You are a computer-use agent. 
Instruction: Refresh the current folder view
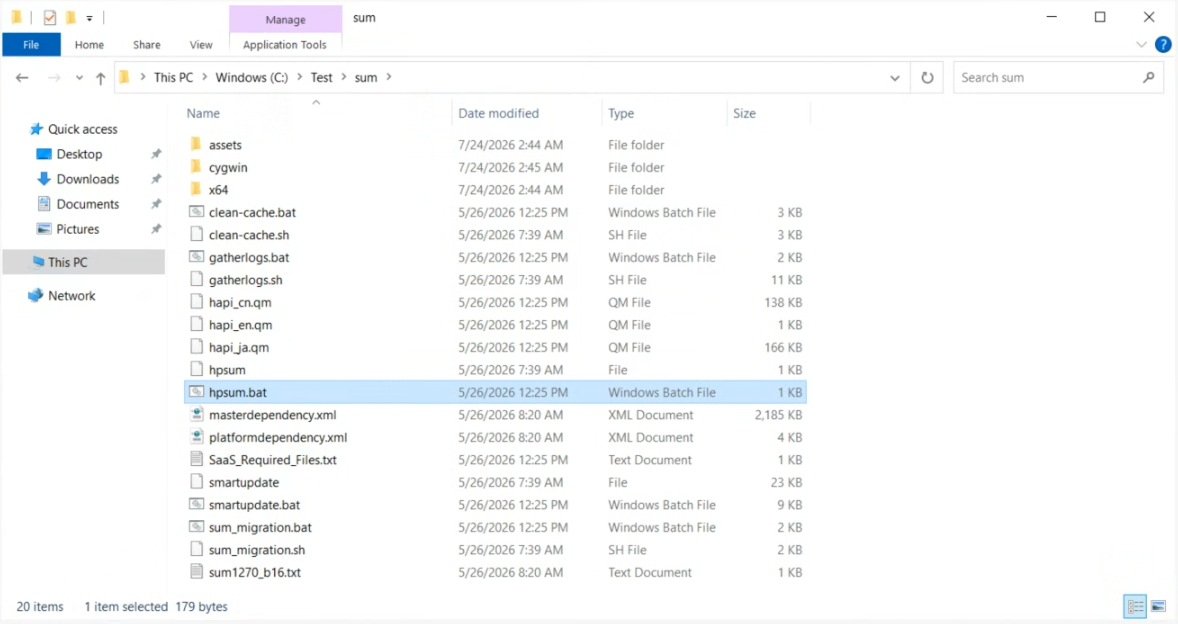click(927, 77)
